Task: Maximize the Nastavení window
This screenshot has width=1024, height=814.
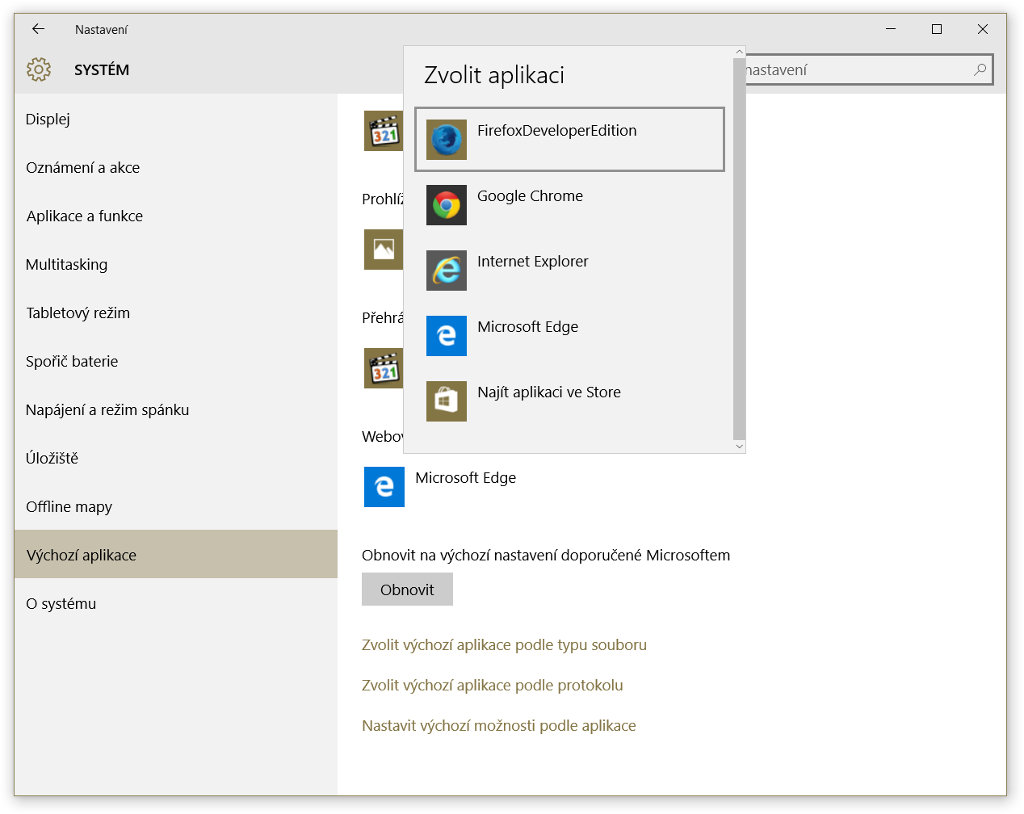Action: pyautogui.click(x=936, y=29)
